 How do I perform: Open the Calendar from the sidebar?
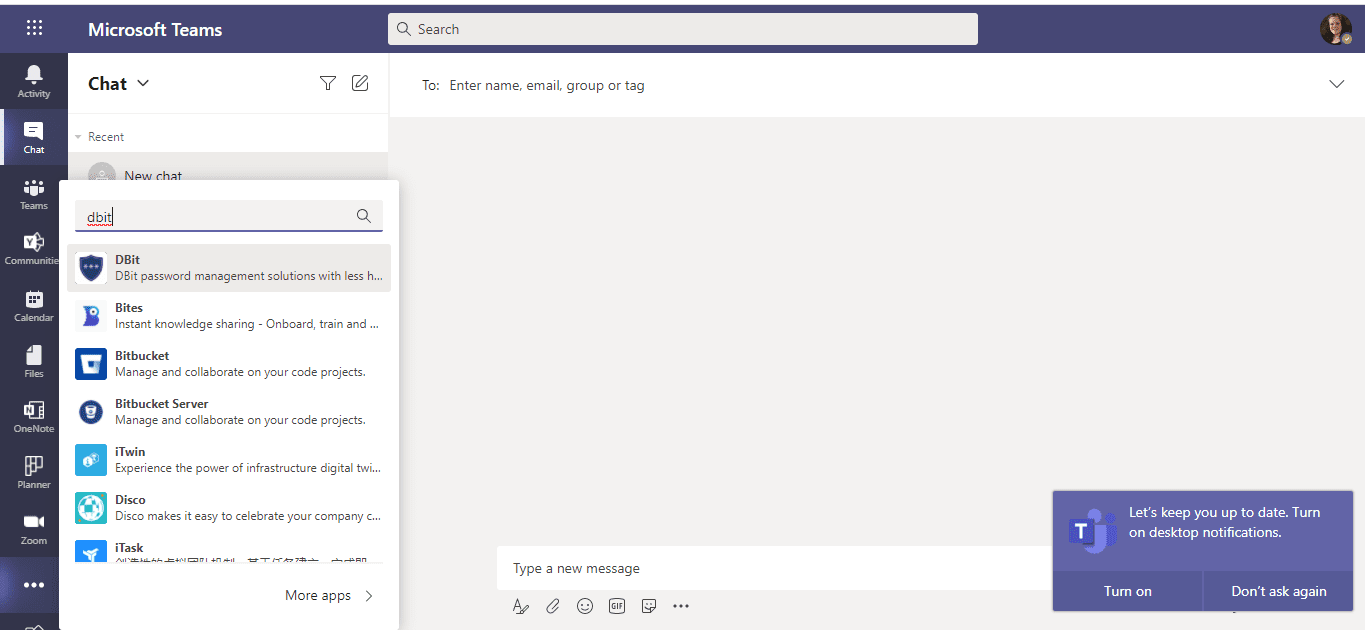pyautogui.click(x=33, y=305)
